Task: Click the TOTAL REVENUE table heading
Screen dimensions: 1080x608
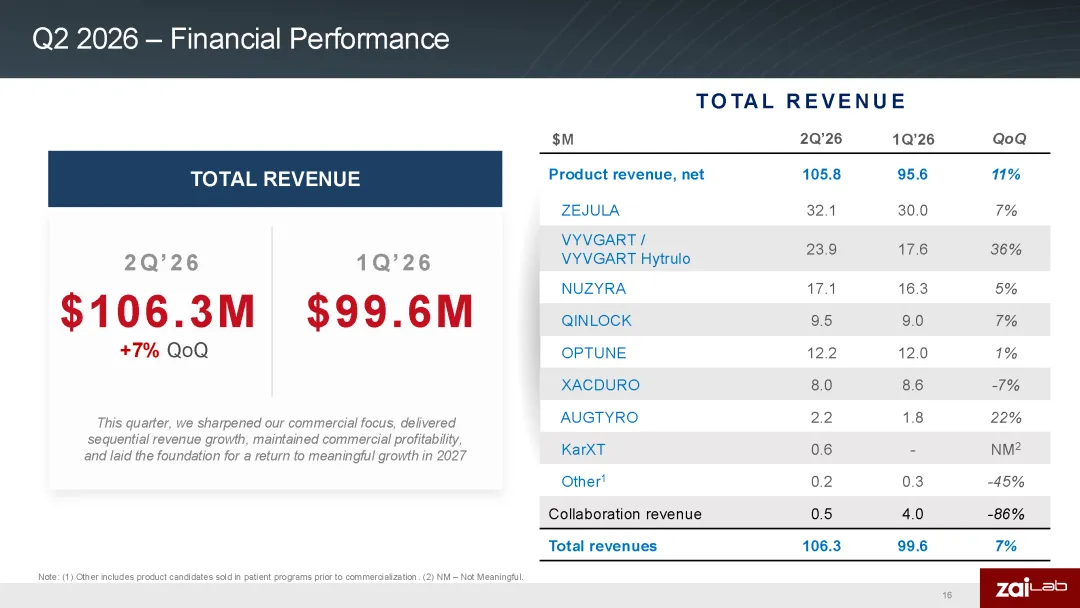Action: coord(800,101)
